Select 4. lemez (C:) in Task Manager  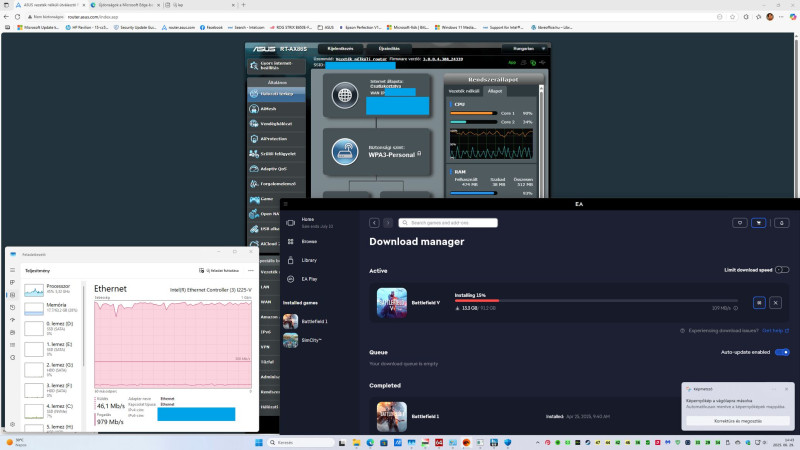(51, 410)
